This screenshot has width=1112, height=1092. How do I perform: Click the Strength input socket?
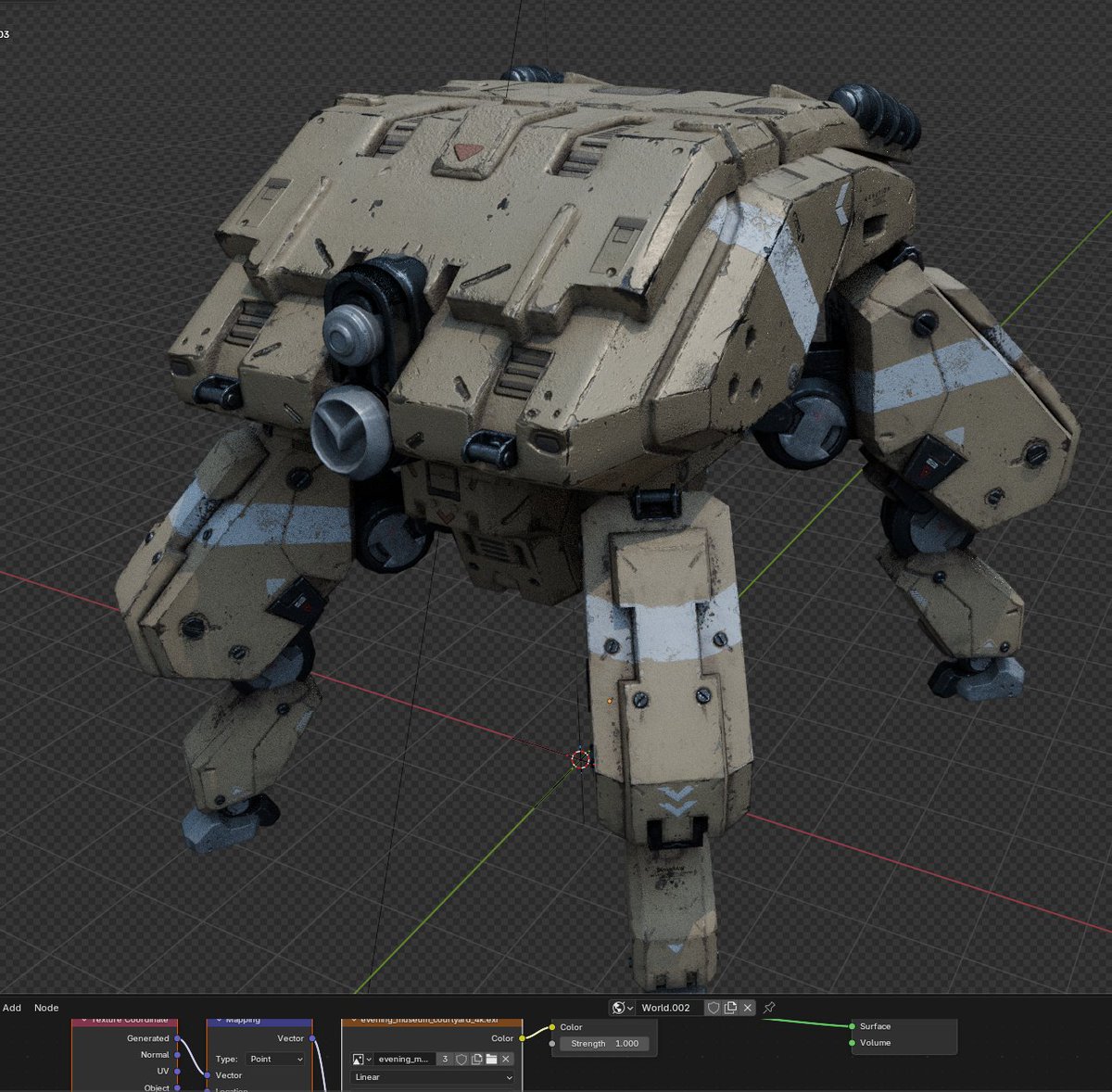coord(552,1044)
